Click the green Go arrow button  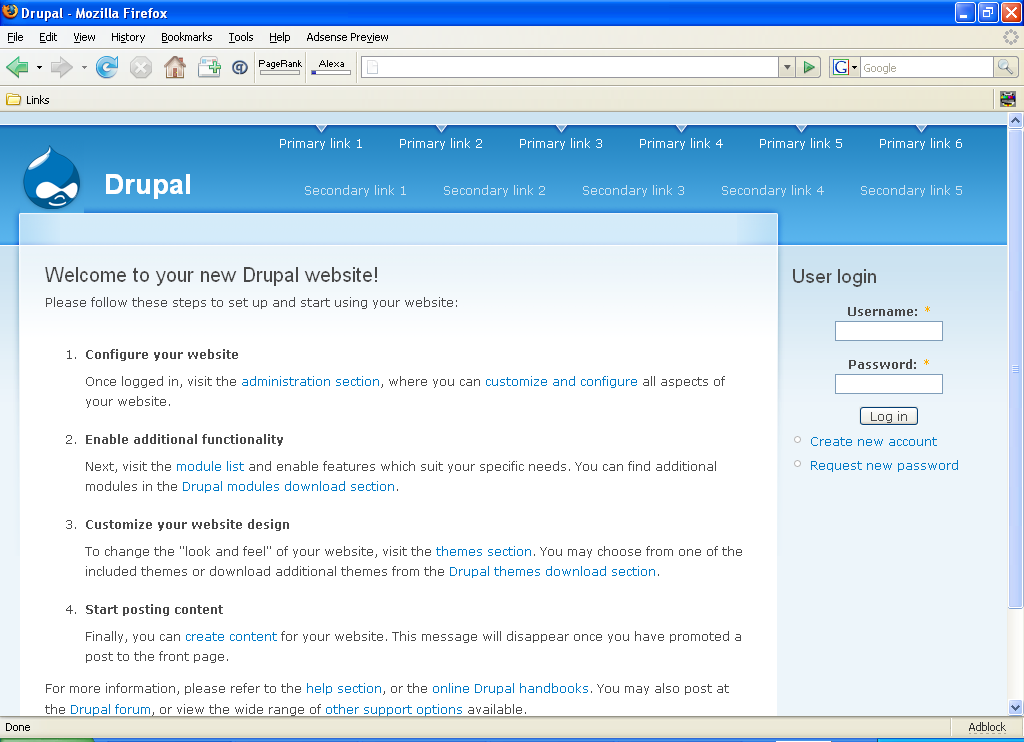[x=808, y=67]
